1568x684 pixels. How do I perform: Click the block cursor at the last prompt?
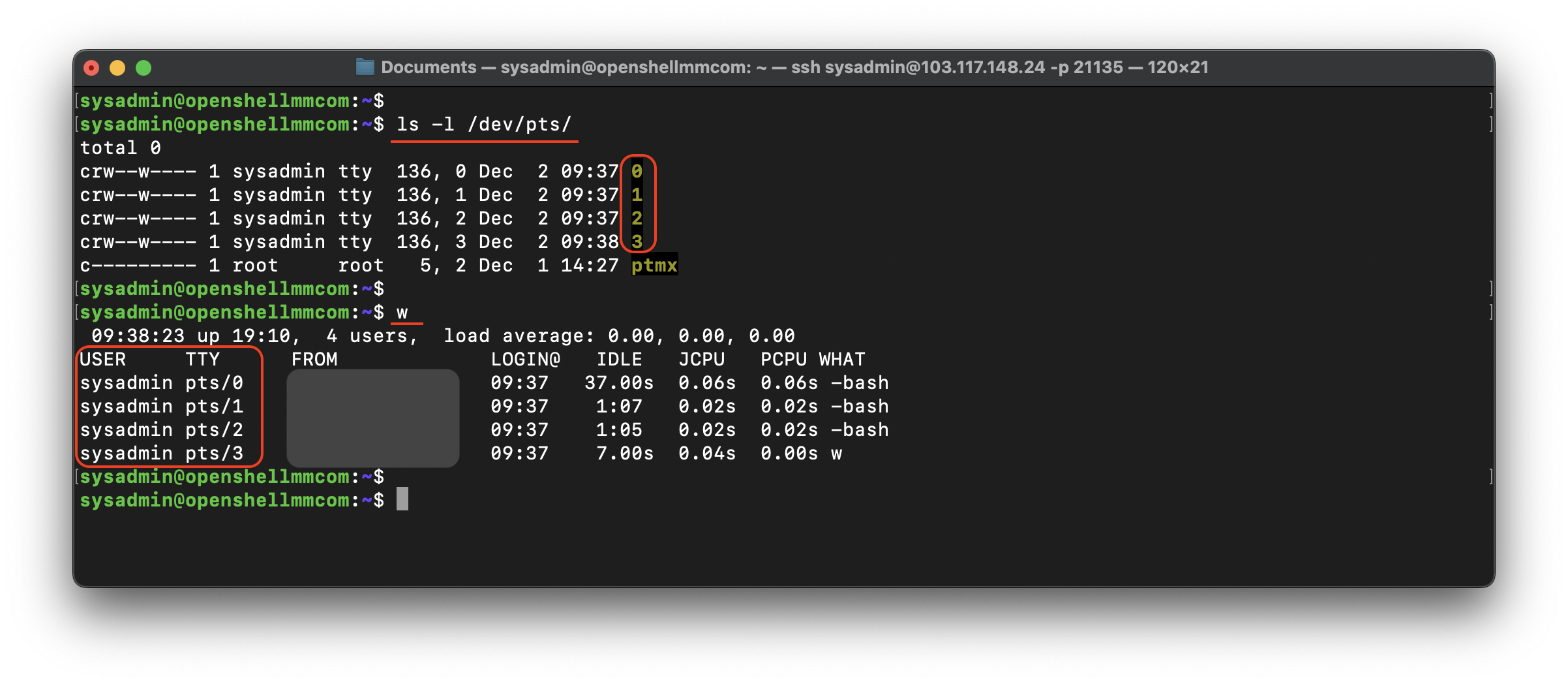[x=402, y=499]
